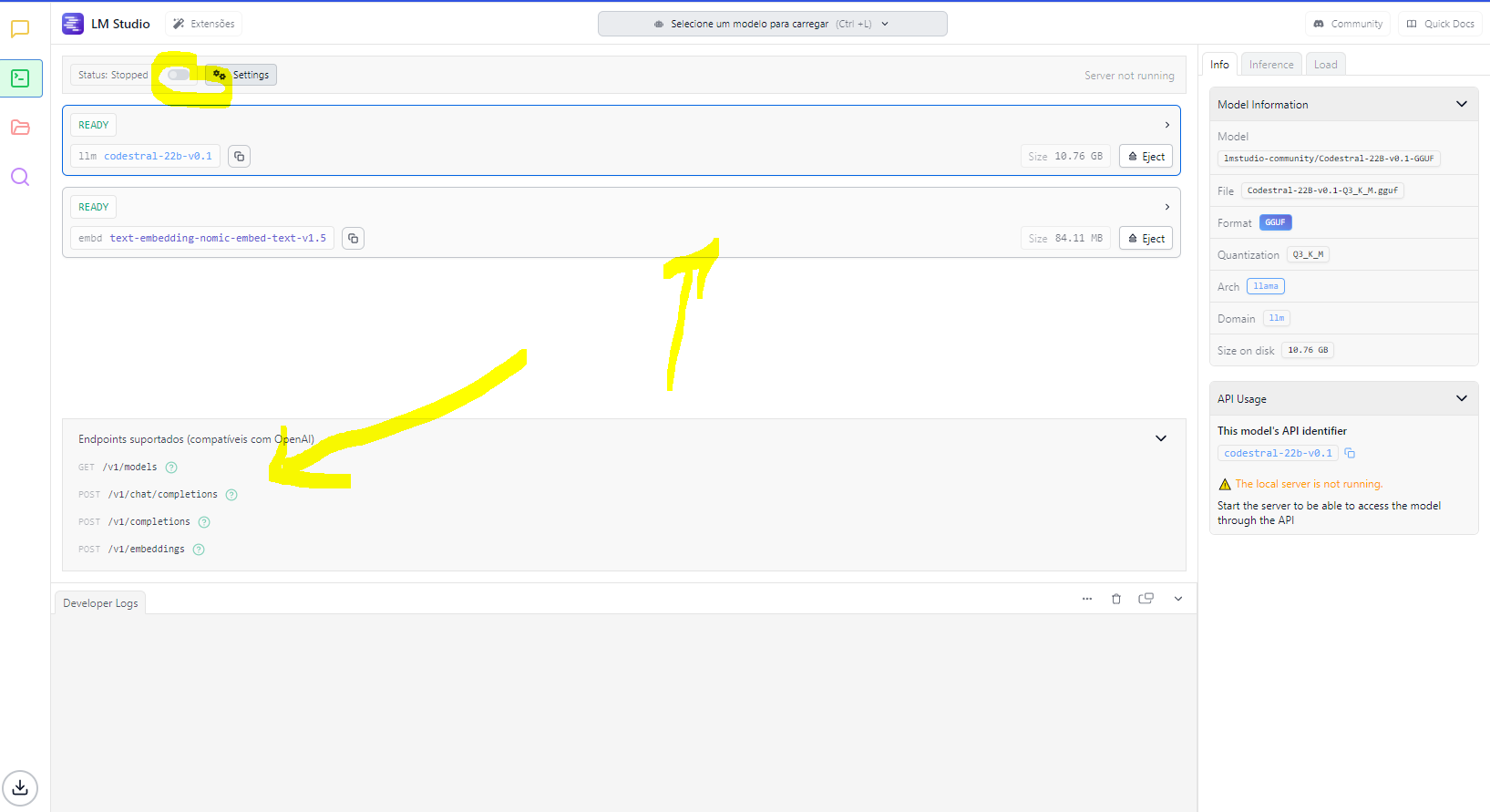This screenshot has width=1490, height=812.
Task: Open Quick Docs
Action: tap(1440, 24)
